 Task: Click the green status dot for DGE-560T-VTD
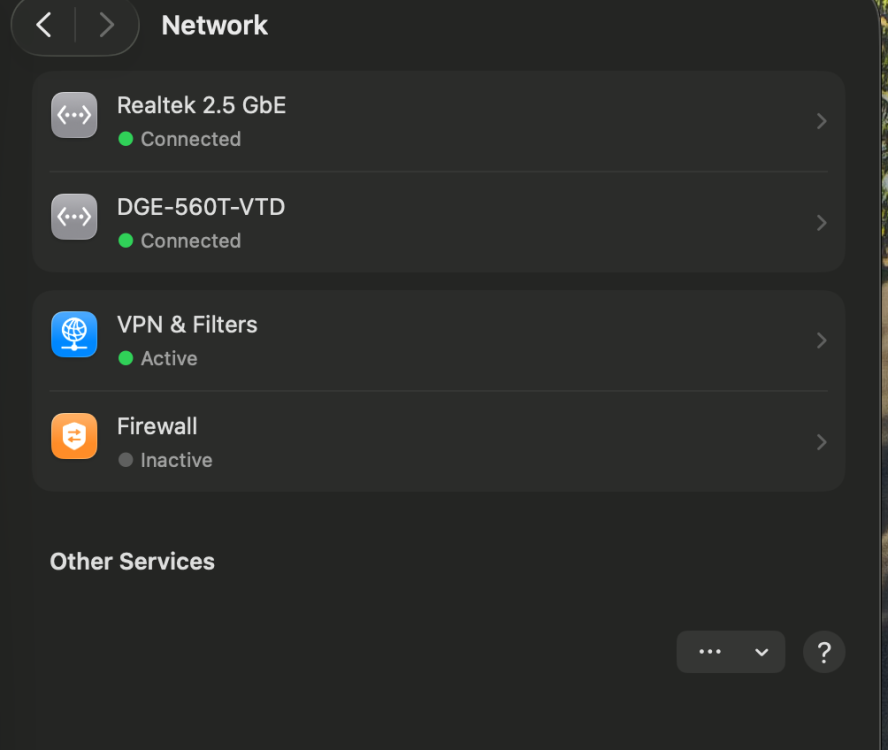click(x=126, y=241)
